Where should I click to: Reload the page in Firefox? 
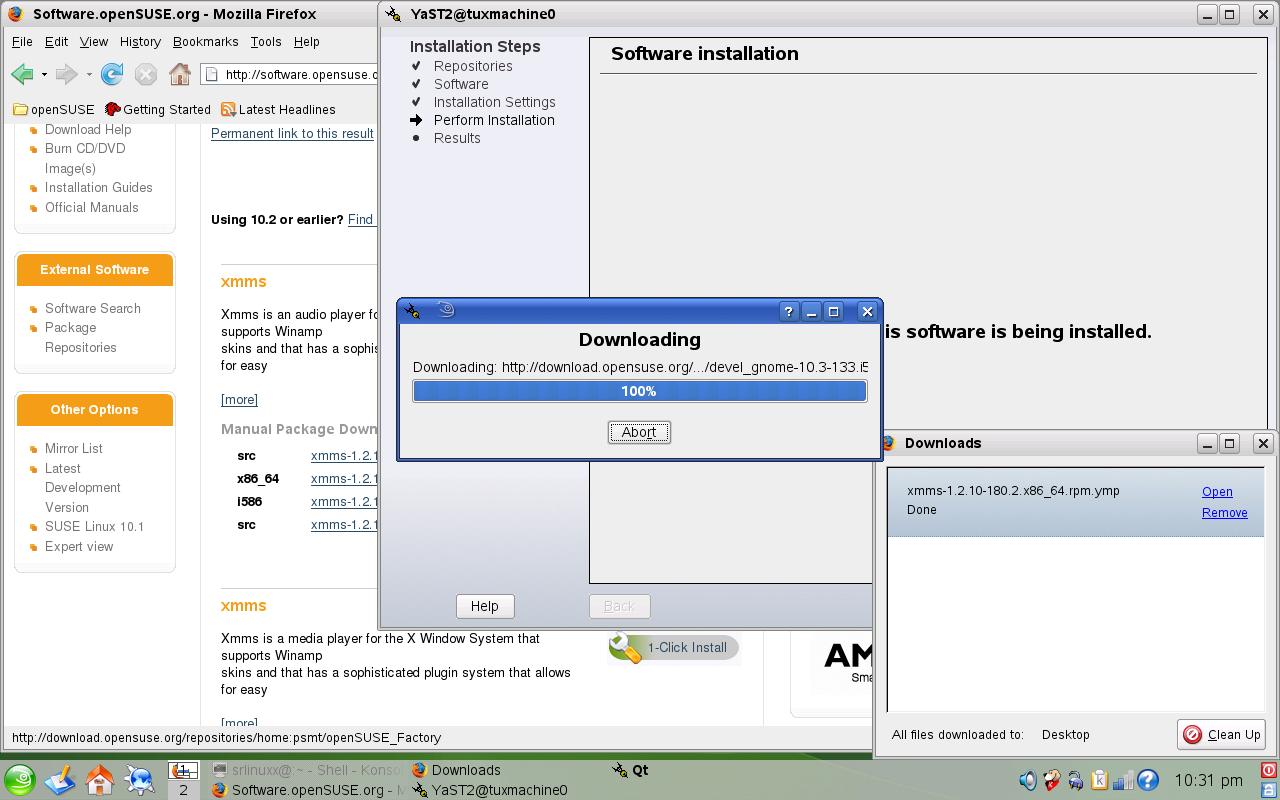112,74
